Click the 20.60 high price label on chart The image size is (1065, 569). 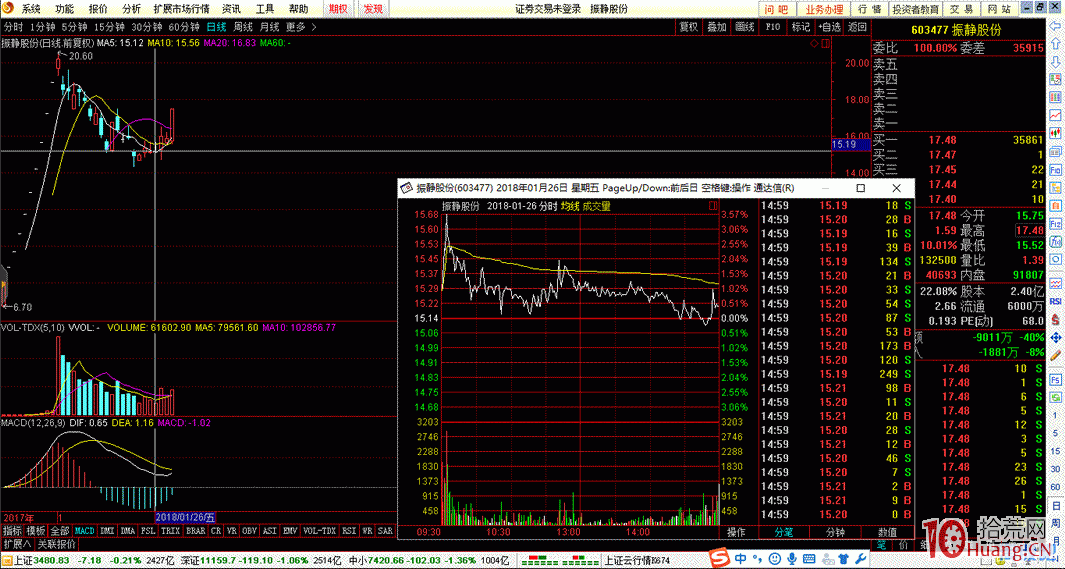click(81, 56)
